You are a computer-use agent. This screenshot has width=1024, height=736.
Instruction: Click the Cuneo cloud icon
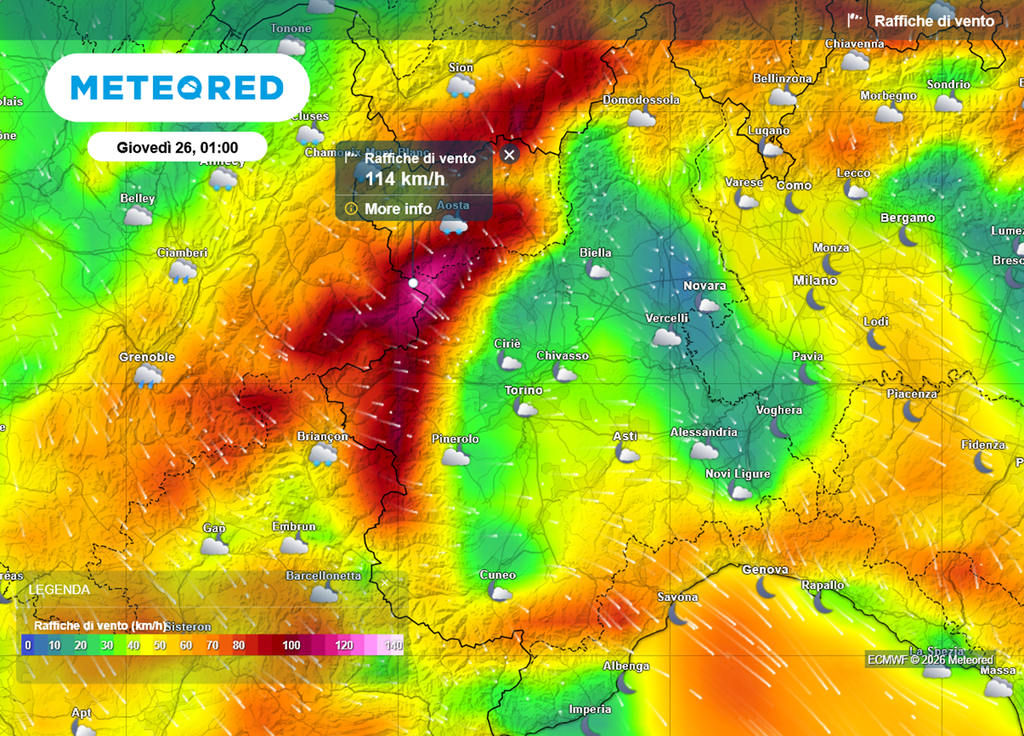(x=499, y=592)
